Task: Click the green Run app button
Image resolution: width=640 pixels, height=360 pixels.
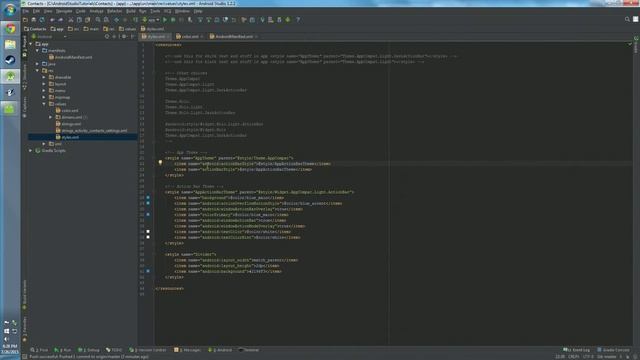Action: point(165,20)
